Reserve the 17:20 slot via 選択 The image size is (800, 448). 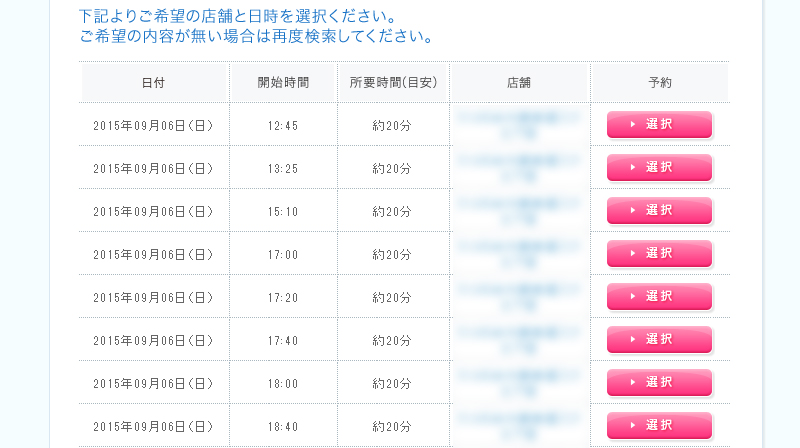point(659,296)
